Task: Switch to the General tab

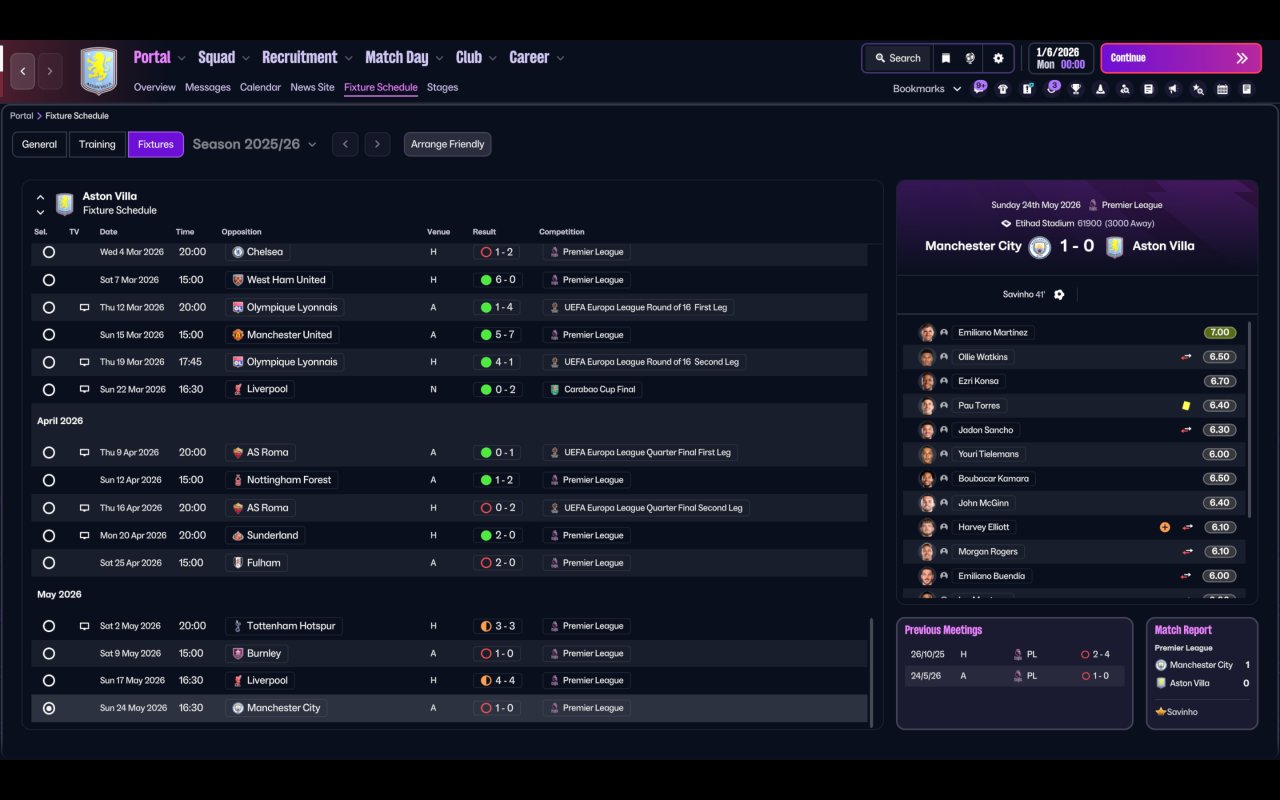Action: pos(40,144)
